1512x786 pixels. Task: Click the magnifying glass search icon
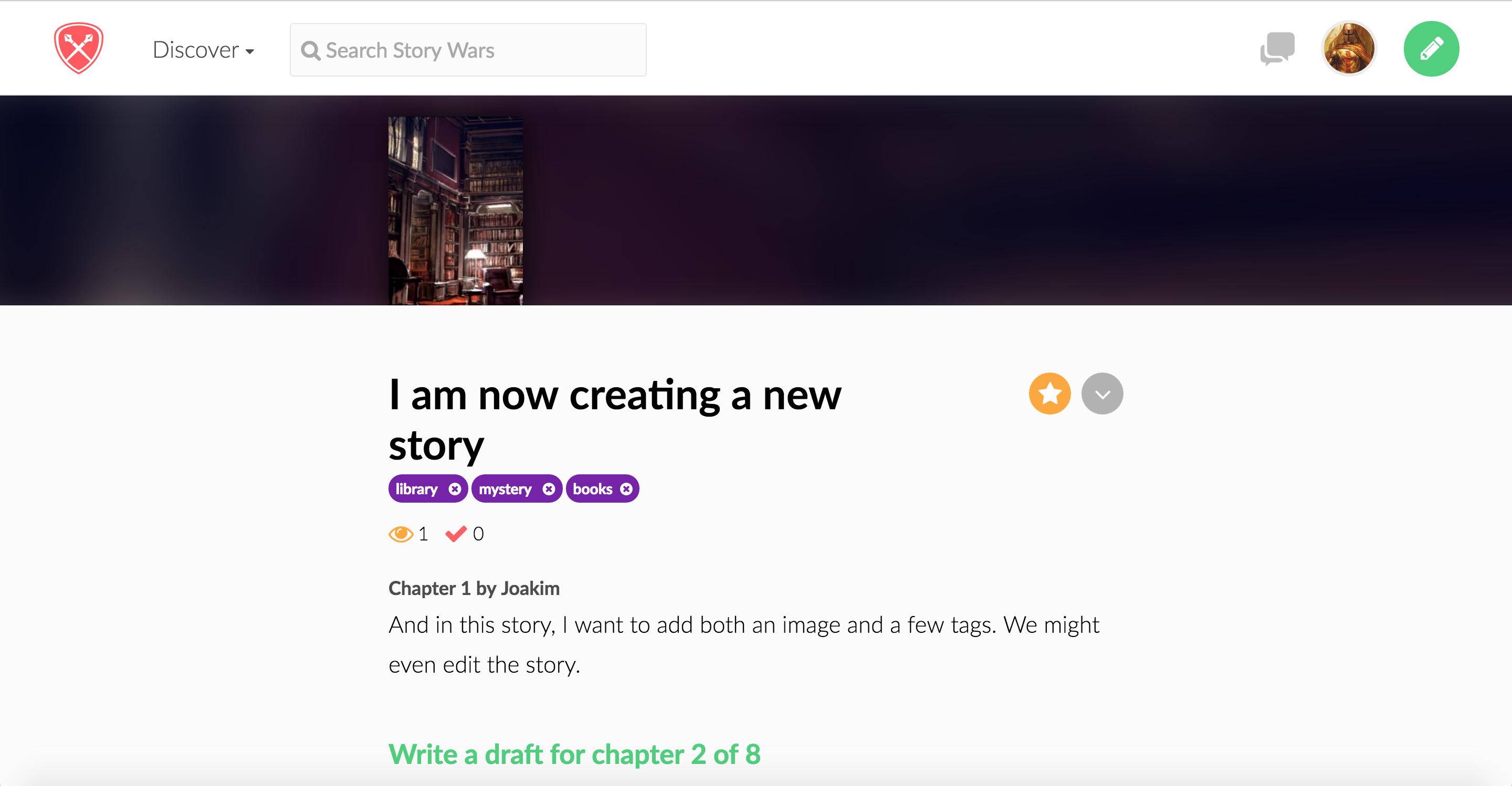(310, 51)
